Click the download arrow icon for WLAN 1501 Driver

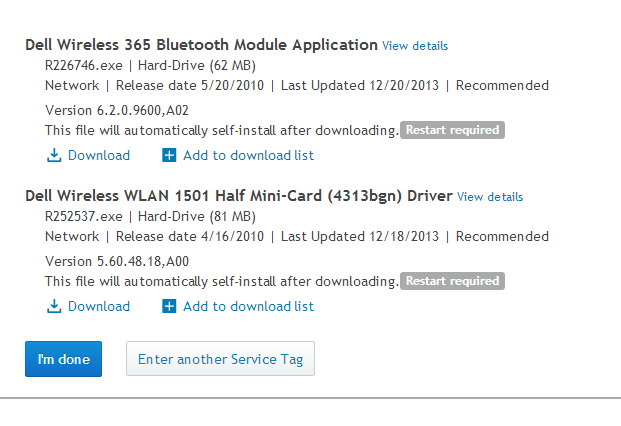54,306
